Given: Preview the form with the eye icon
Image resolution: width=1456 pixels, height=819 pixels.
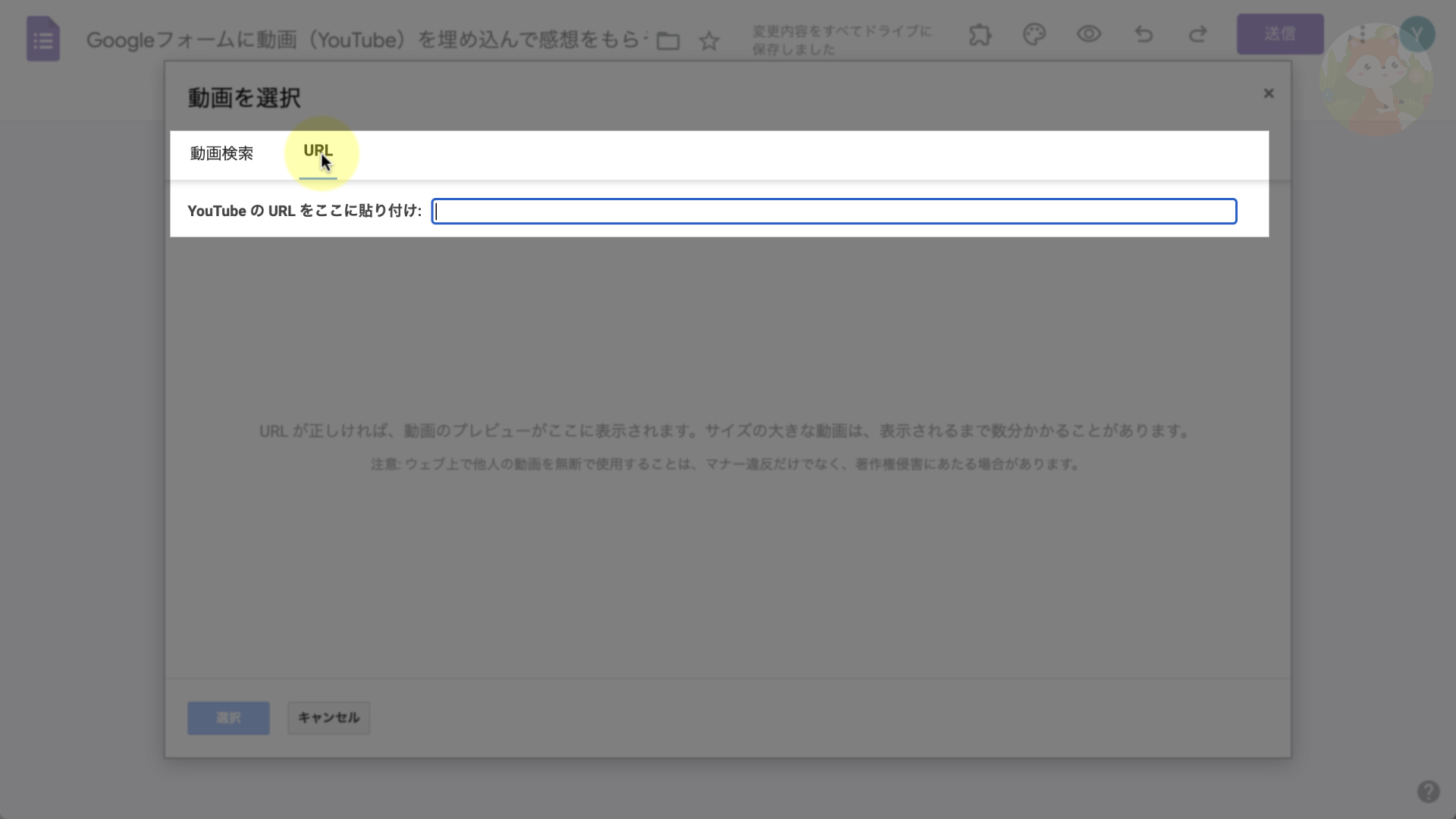Looking at the screenshot, I should click(x=1089, y=34).
